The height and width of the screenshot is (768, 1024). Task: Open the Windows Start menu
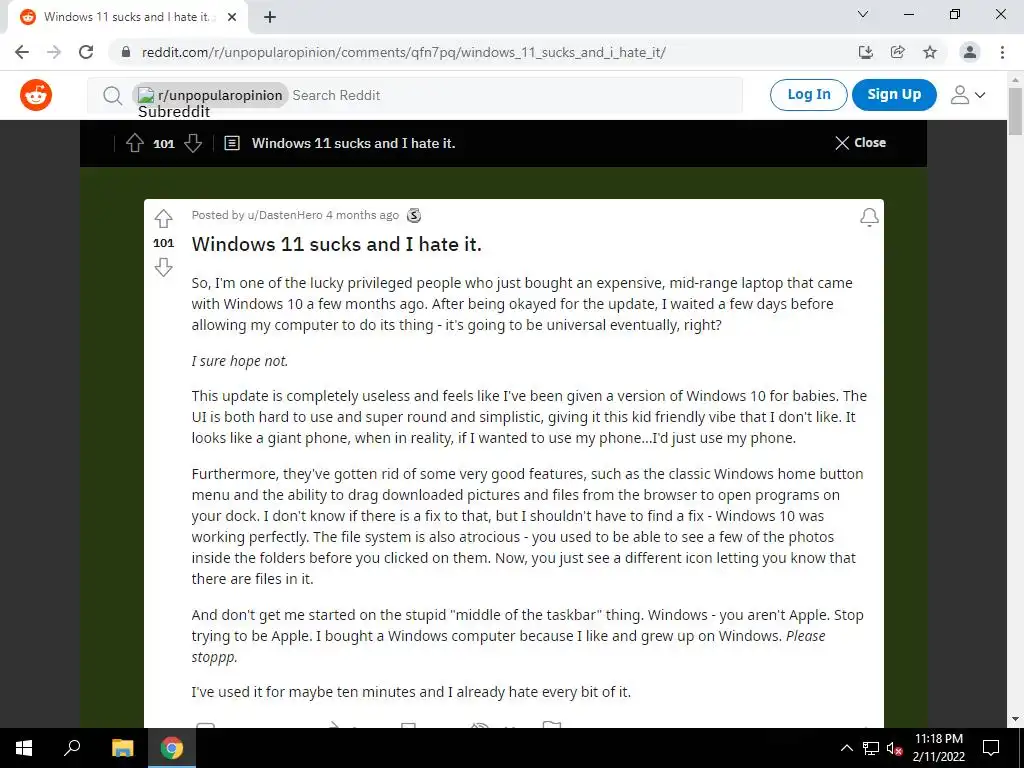24,748
